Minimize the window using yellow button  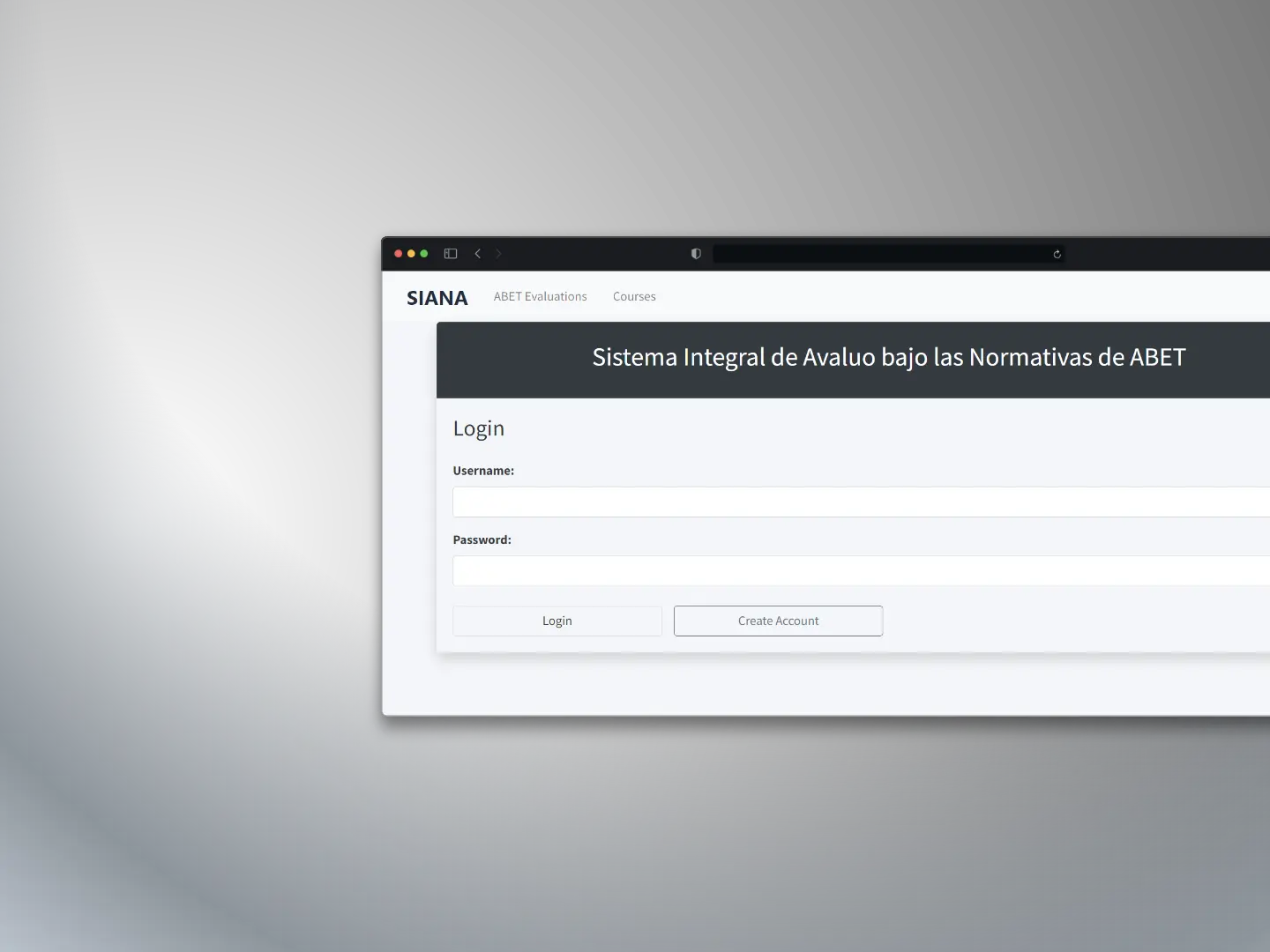[411, 254]
